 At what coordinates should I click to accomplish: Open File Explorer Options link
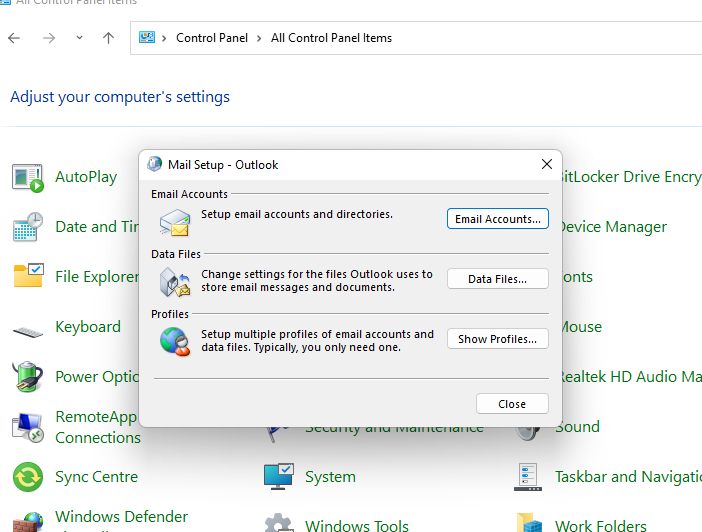coord(97,277)
